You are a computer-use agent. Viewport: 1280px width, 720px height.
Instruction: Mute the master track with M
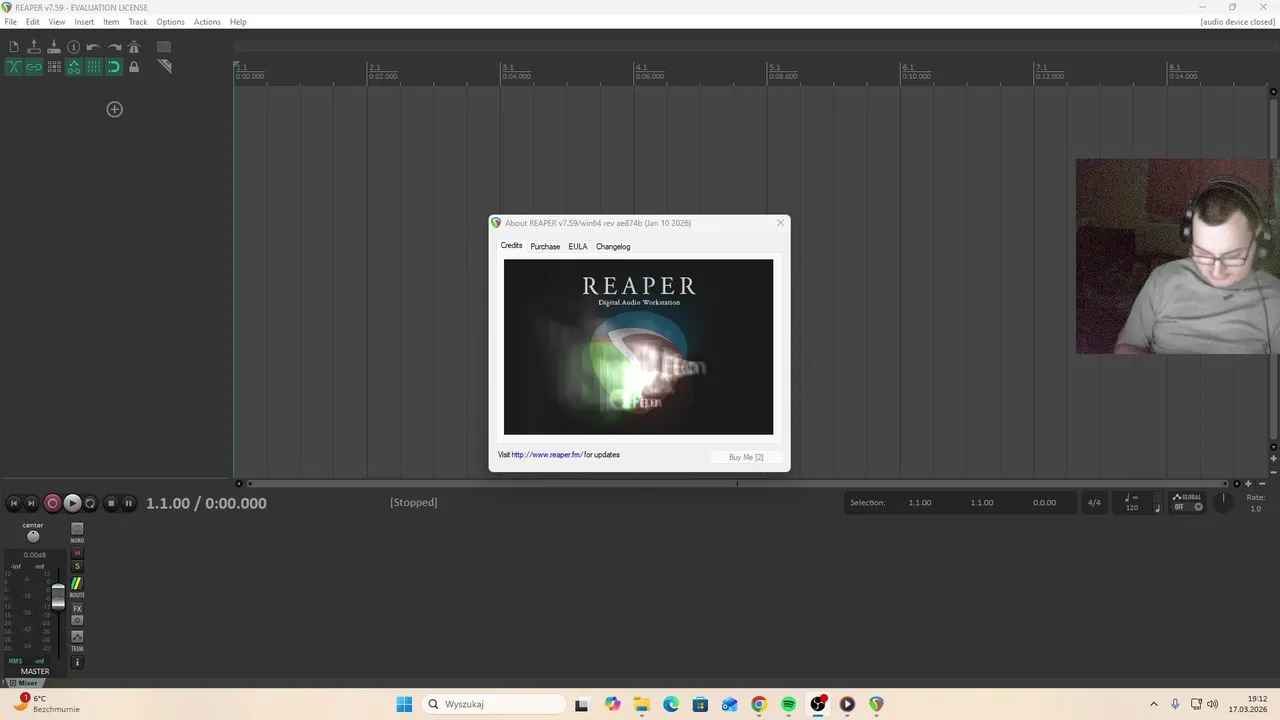tap(77, 553)
